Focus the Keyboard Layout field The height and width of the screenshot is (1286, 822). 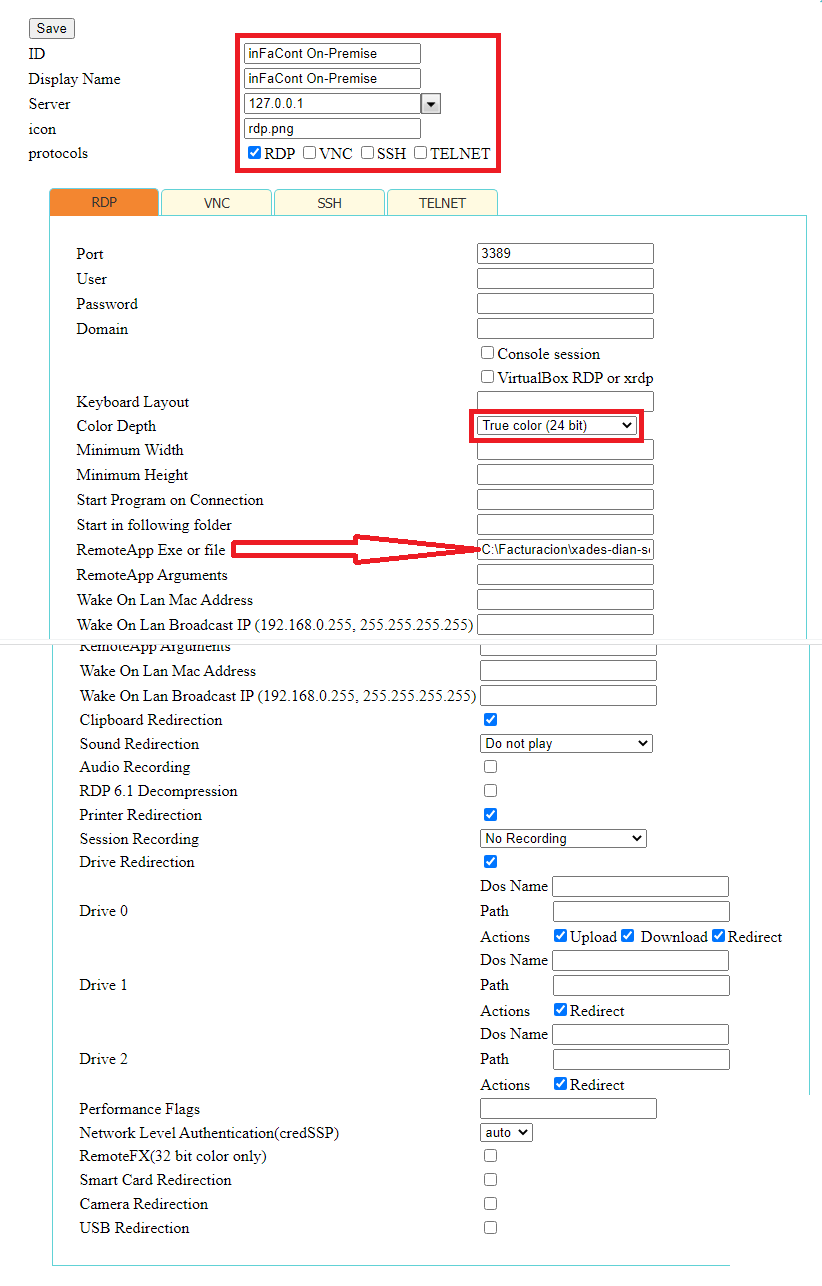click(x=565, y=402)
